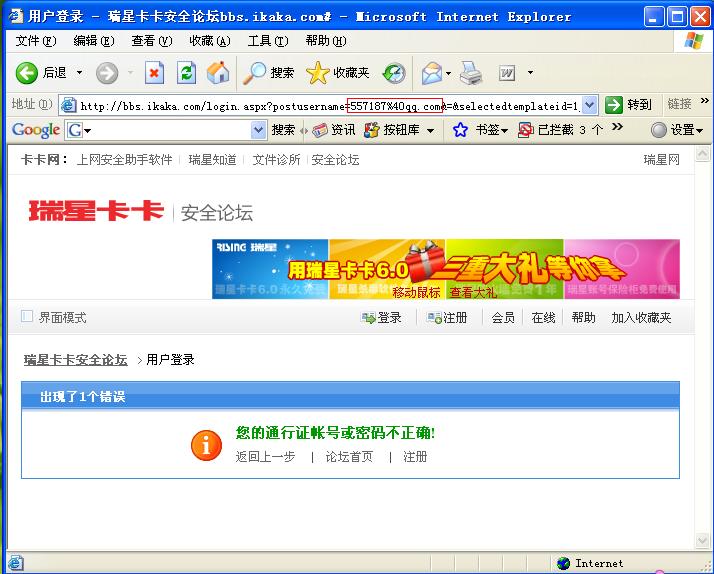Open the 文件诊所 link
This screenshot has width=714, height=574.
(276, 159)
